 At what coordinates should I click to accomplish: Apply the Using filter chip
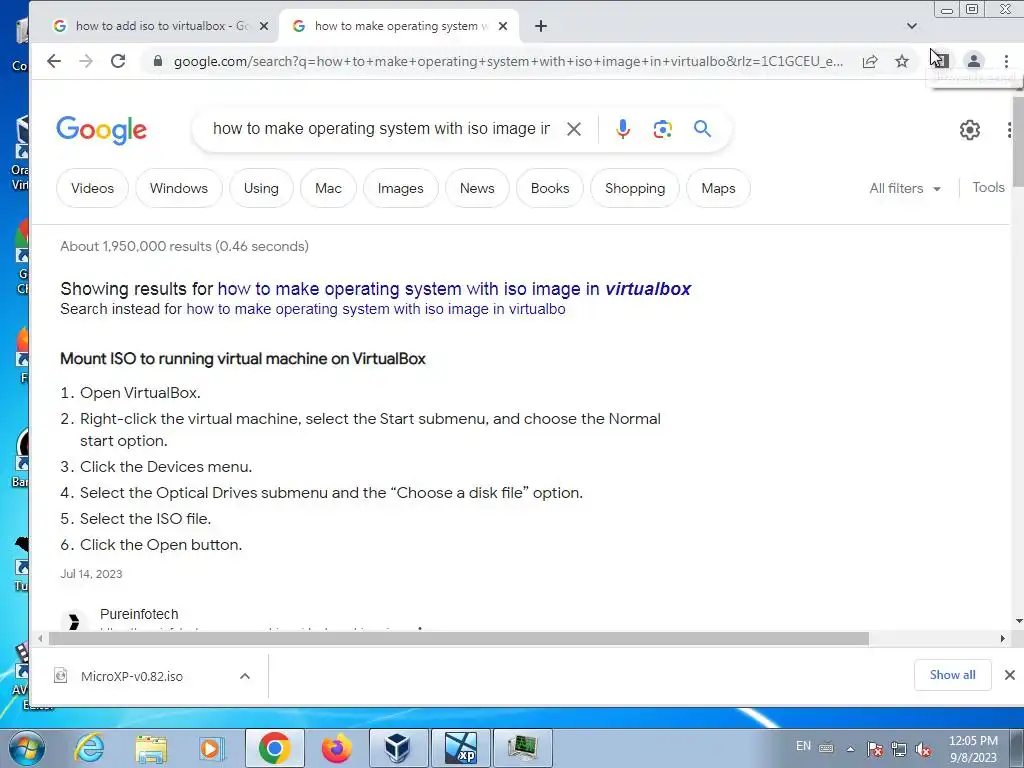[261, 188]
